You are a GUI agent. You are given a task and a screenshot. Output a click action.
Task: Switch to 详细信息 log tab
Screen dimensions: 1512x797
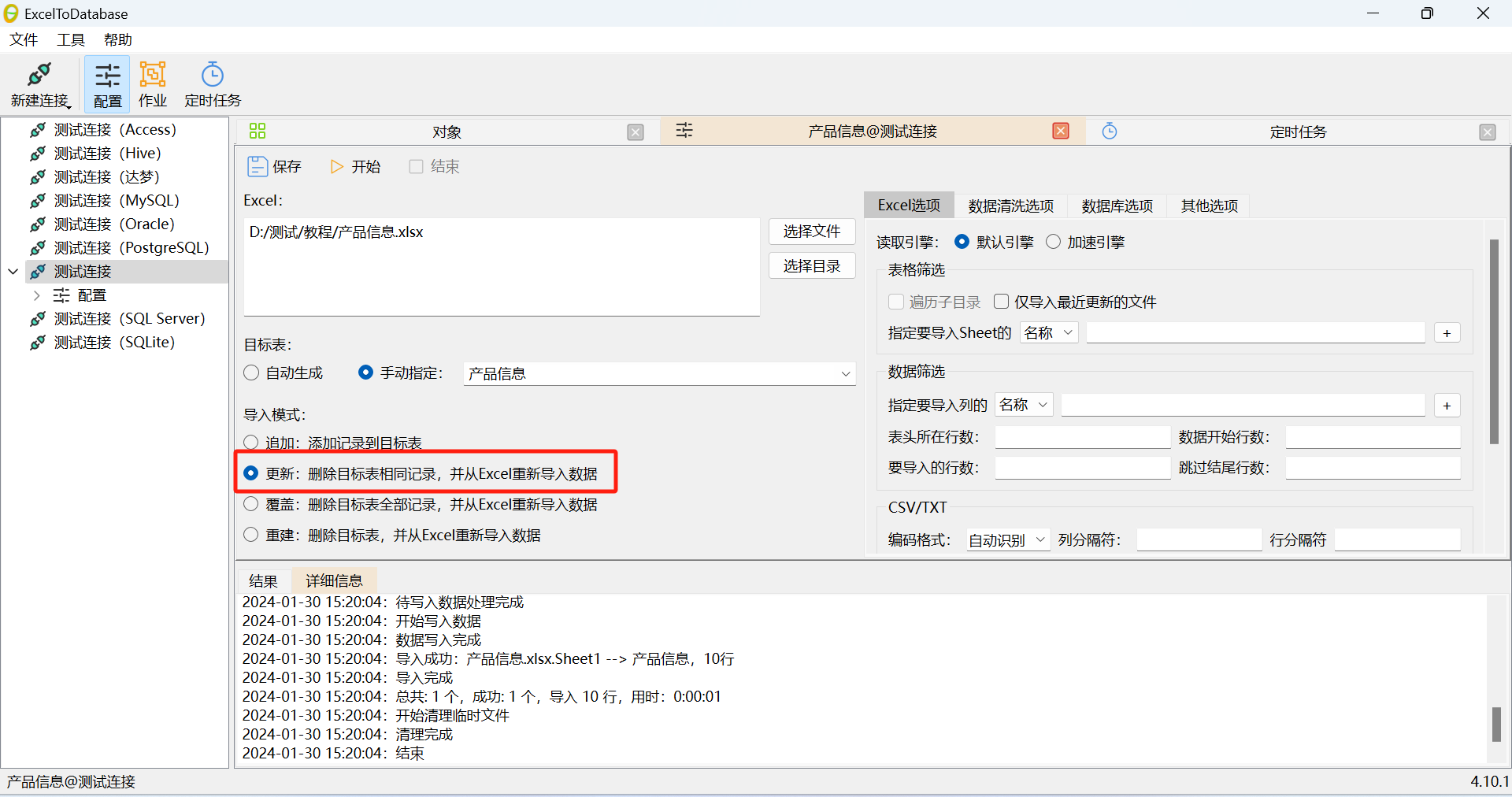[x=334, y=580]
